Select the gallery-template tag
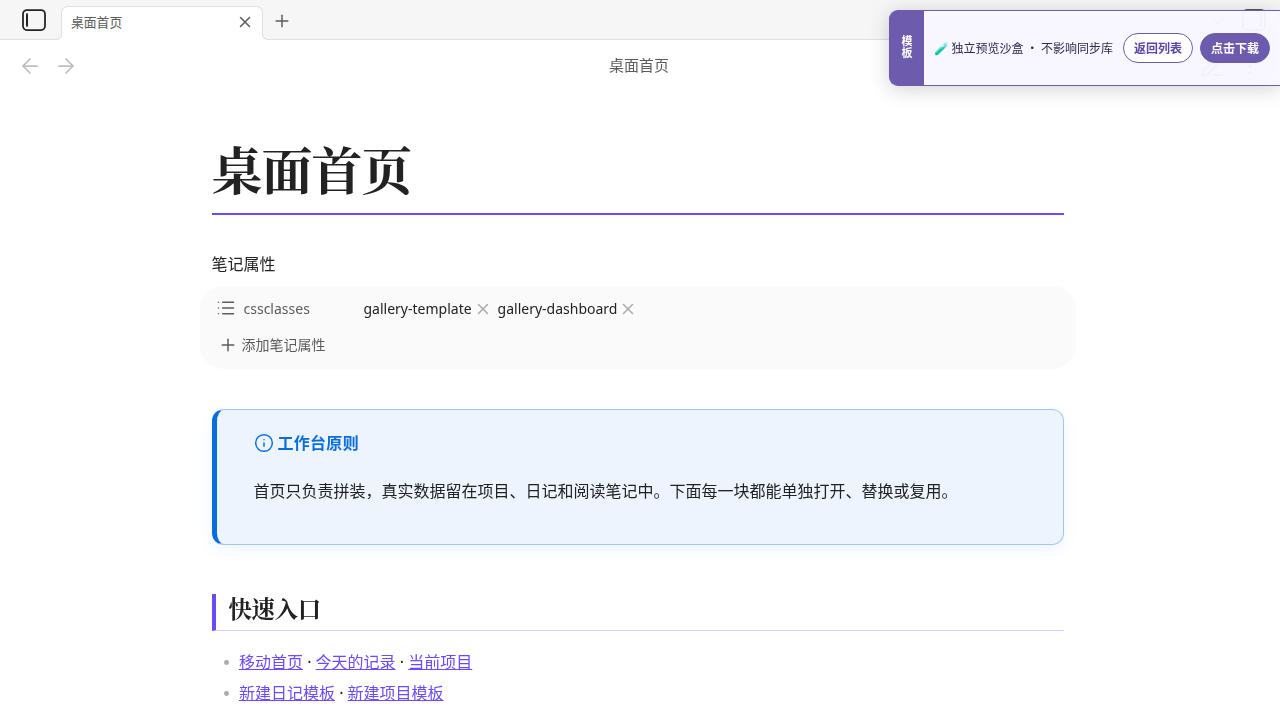Viewport: 1280px width, 720px height. coord(417,309)
